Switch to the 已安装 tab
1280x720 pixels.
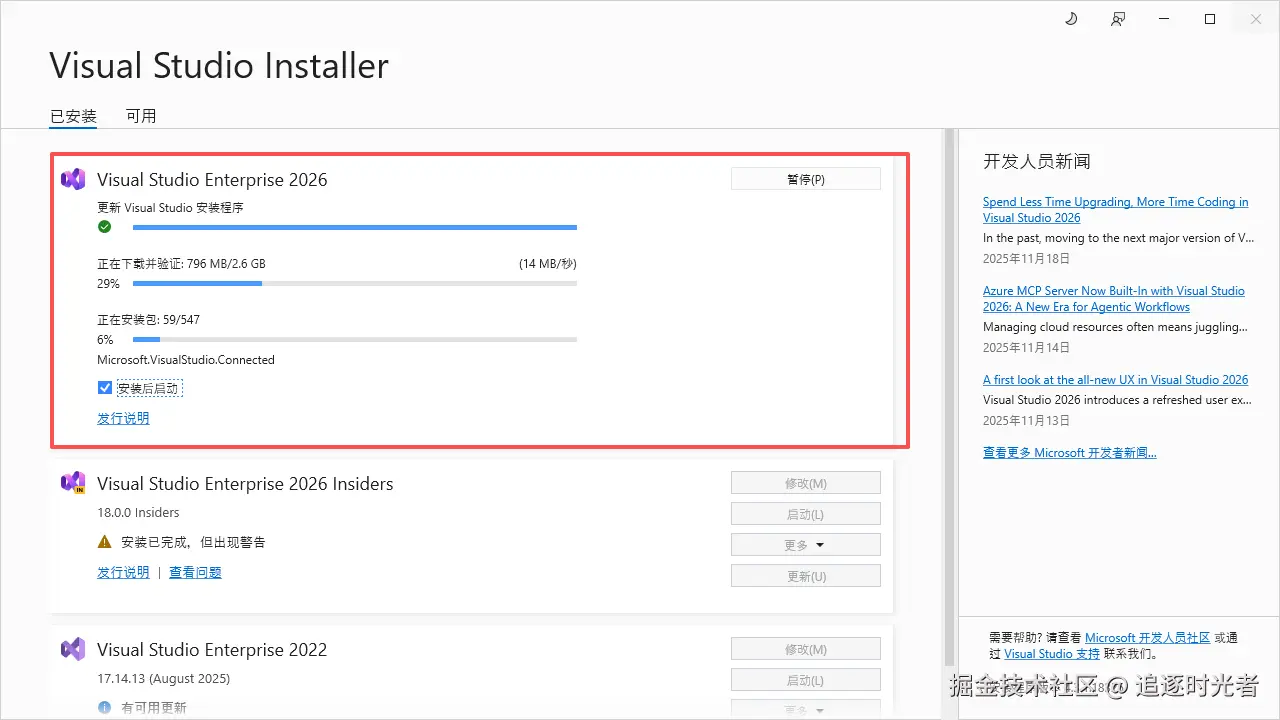click(73, 116)
